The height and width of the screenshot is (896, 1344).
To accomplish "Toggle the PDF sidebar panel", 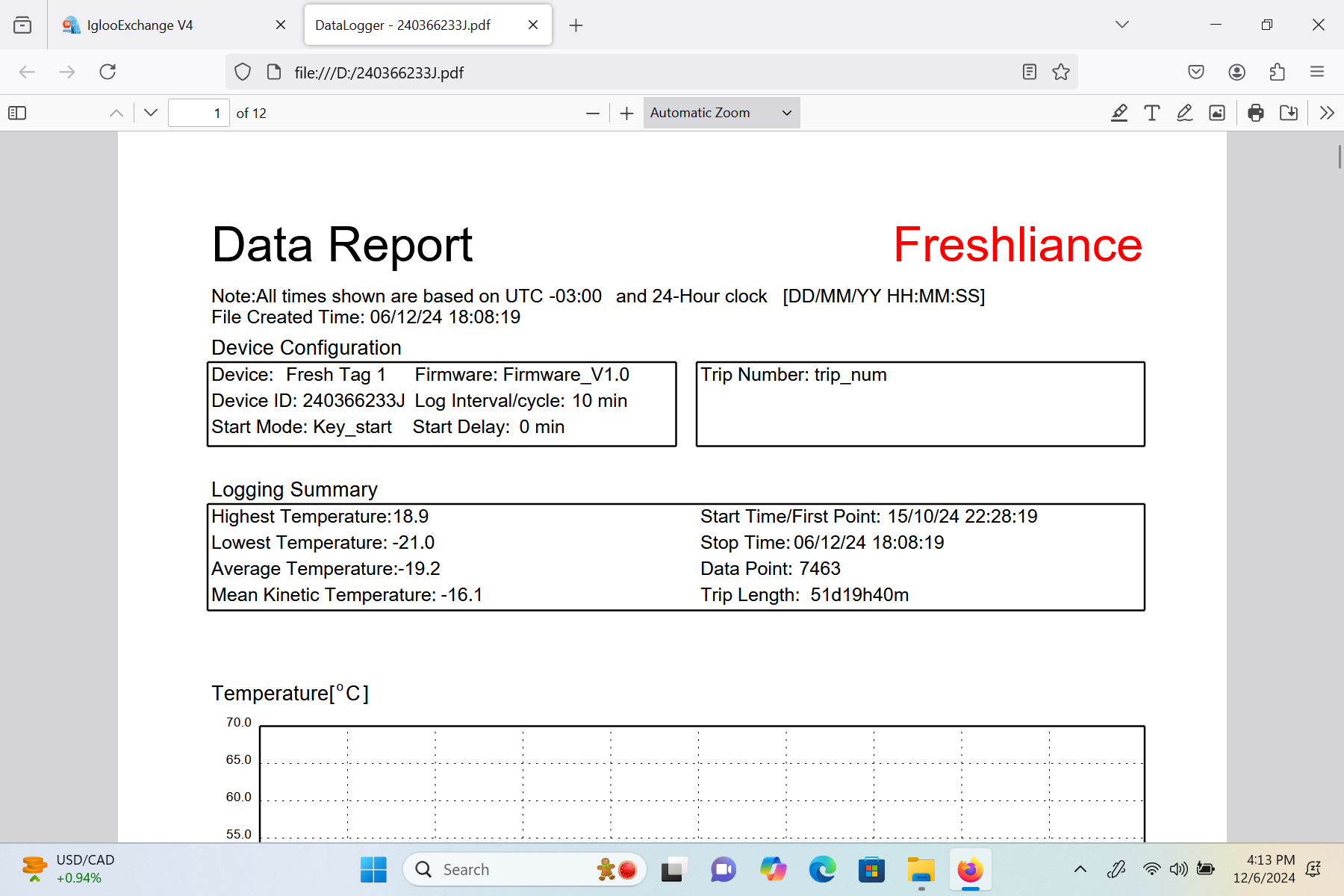I will [17, 113].
